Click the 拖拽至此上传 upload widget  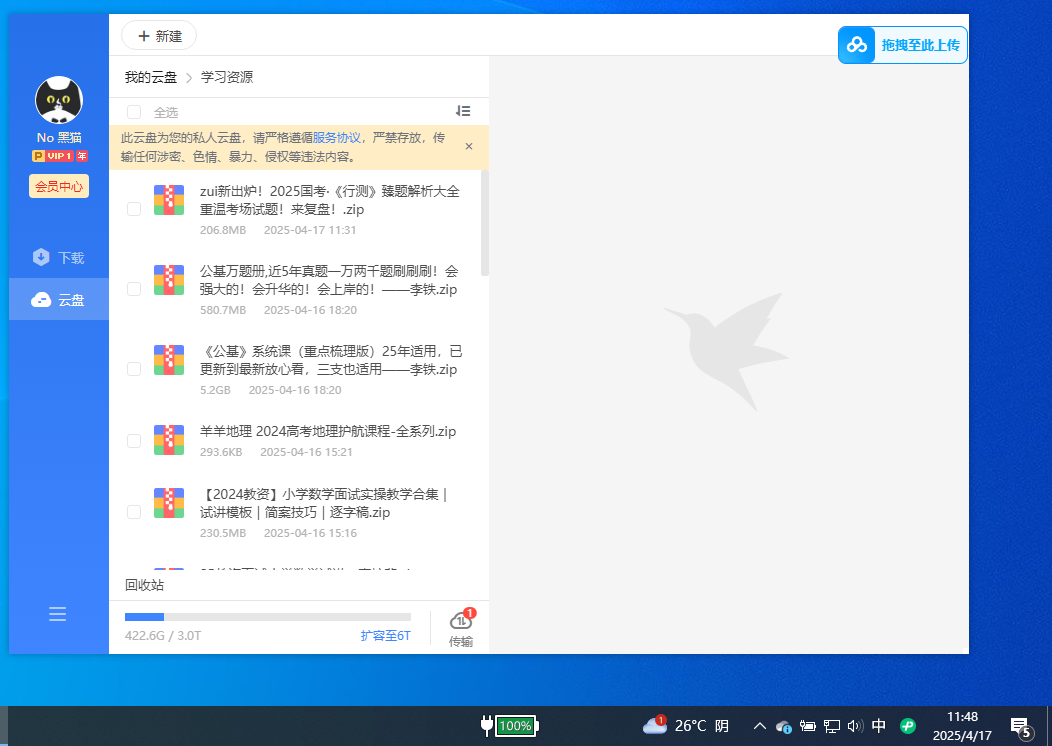pos(903,45)
